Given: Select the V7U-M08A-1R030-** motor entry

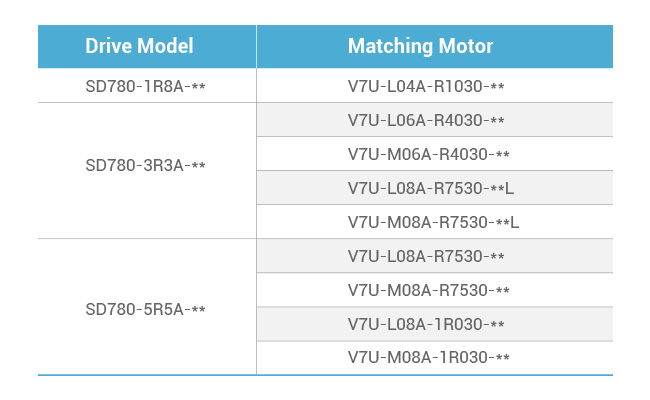Looking at the screenshot, I should 429,358.
